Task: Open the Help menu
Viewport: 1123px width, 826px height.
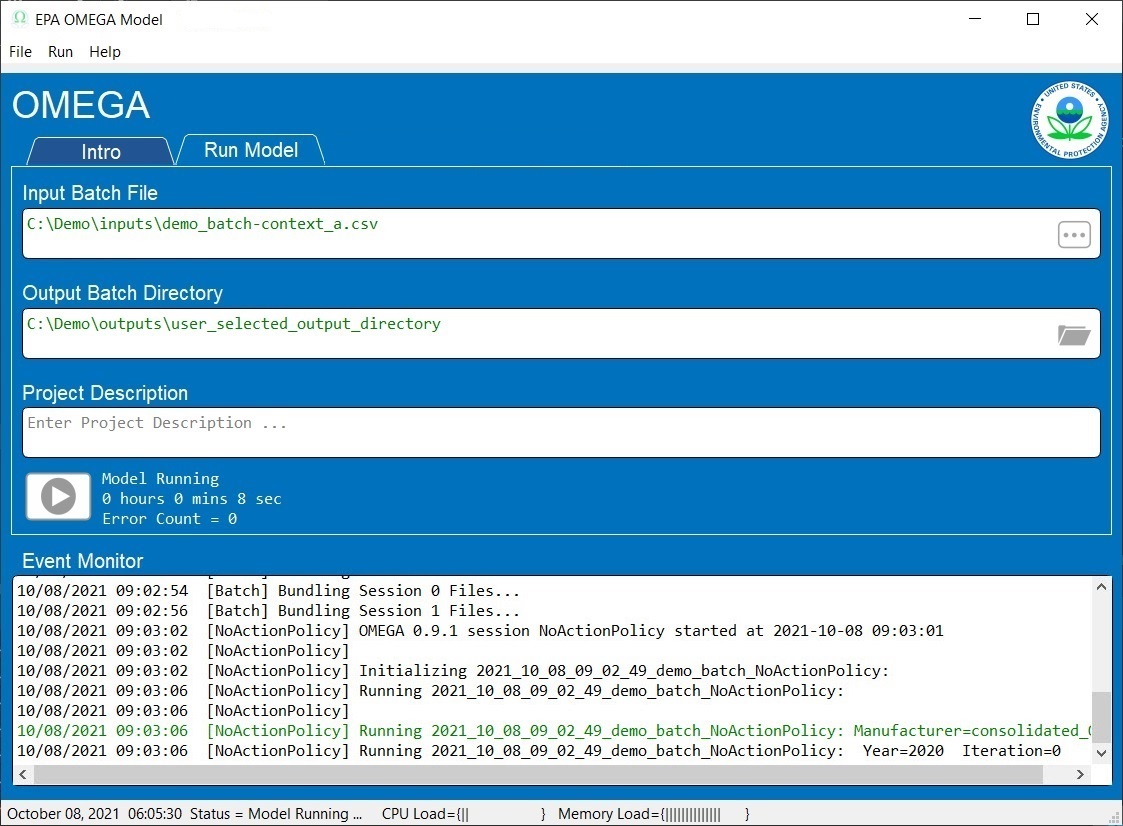Action: tap(105, 52)
